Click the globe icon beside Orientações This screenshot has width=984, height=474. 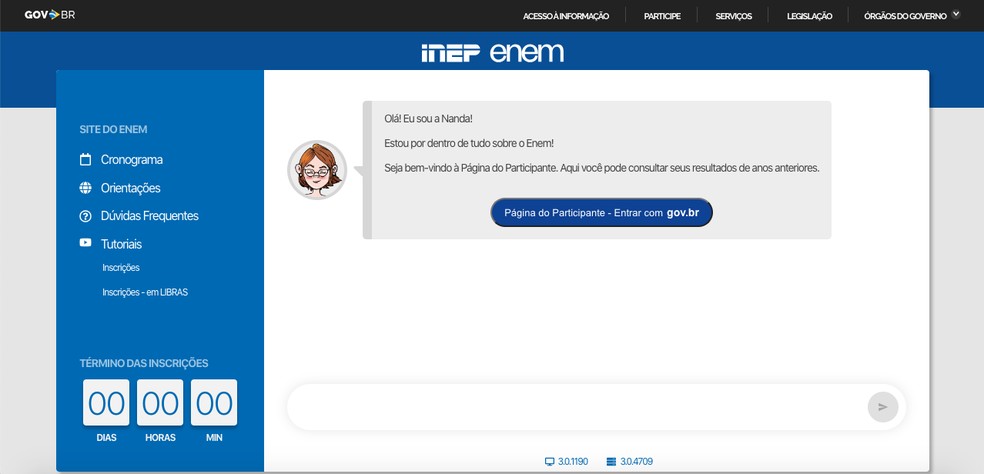tap(85, 188)
